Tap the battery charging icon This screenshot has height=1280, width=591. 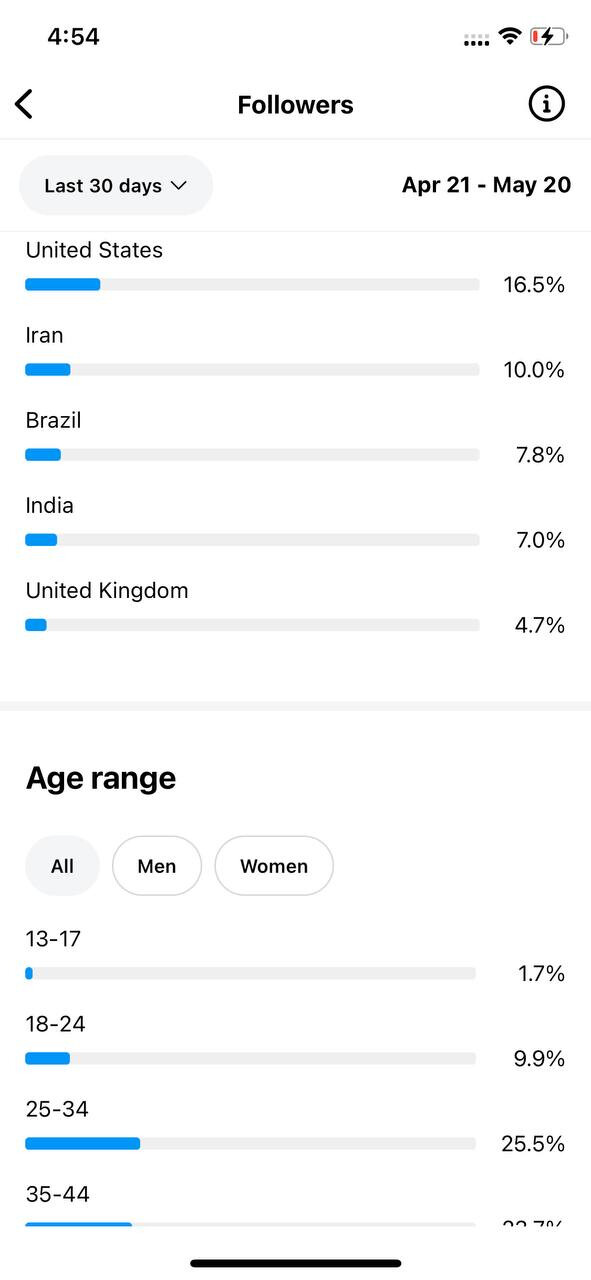pyautogui.click(x=549, y=37)
